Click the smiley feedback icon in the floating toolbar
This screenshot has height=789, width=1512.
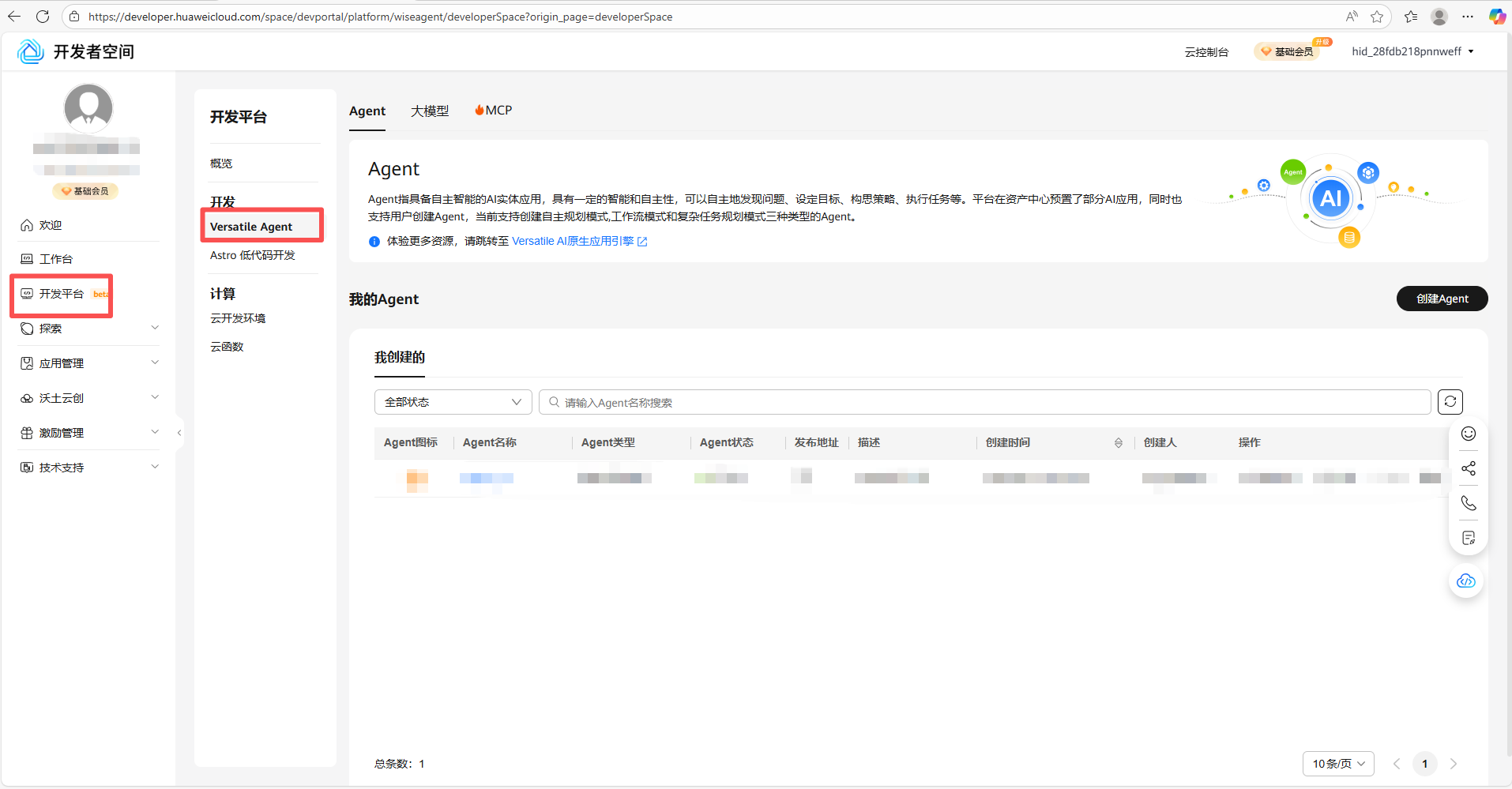[1469, 434]
